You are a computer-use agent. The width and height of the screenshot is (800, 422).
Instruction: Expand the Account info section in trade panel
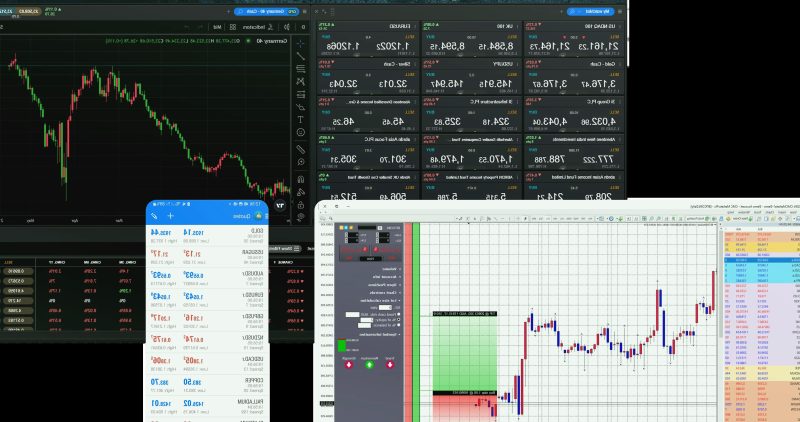pyautogui.click(x=387, y=277)
